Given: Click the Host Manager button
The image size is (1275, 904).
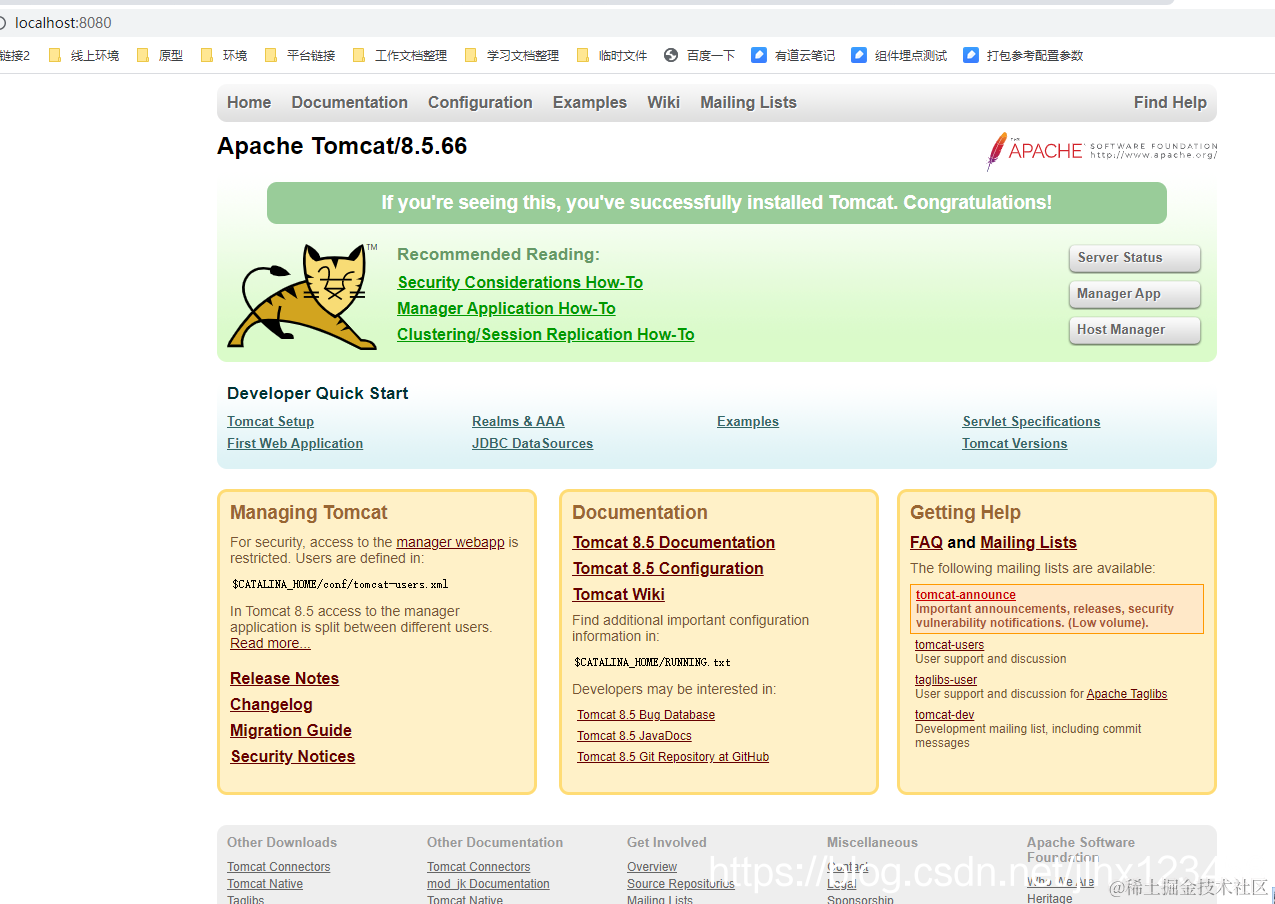Looking at the screenshot, I should coord(1134,330).
